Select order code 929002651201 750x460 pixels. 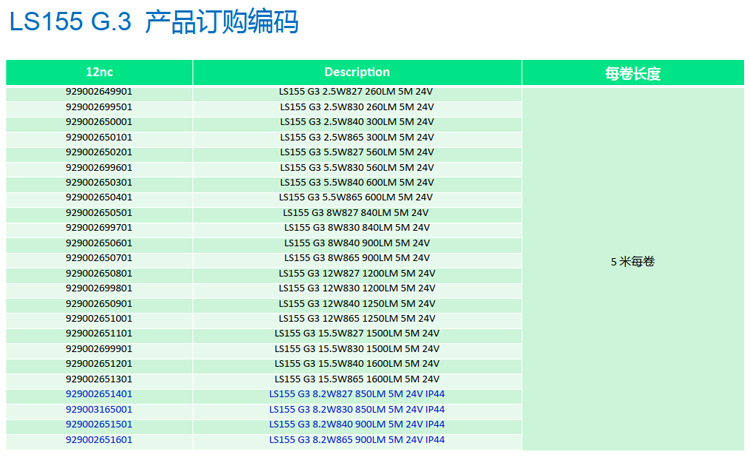[99, 363]
